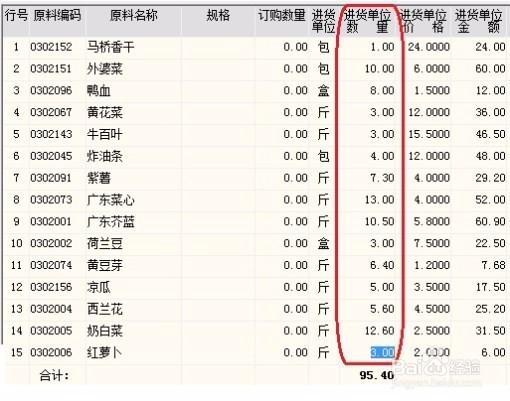Click material code 0302143
The width and height of the screenshot is (510, 401).
click(51, 134)
